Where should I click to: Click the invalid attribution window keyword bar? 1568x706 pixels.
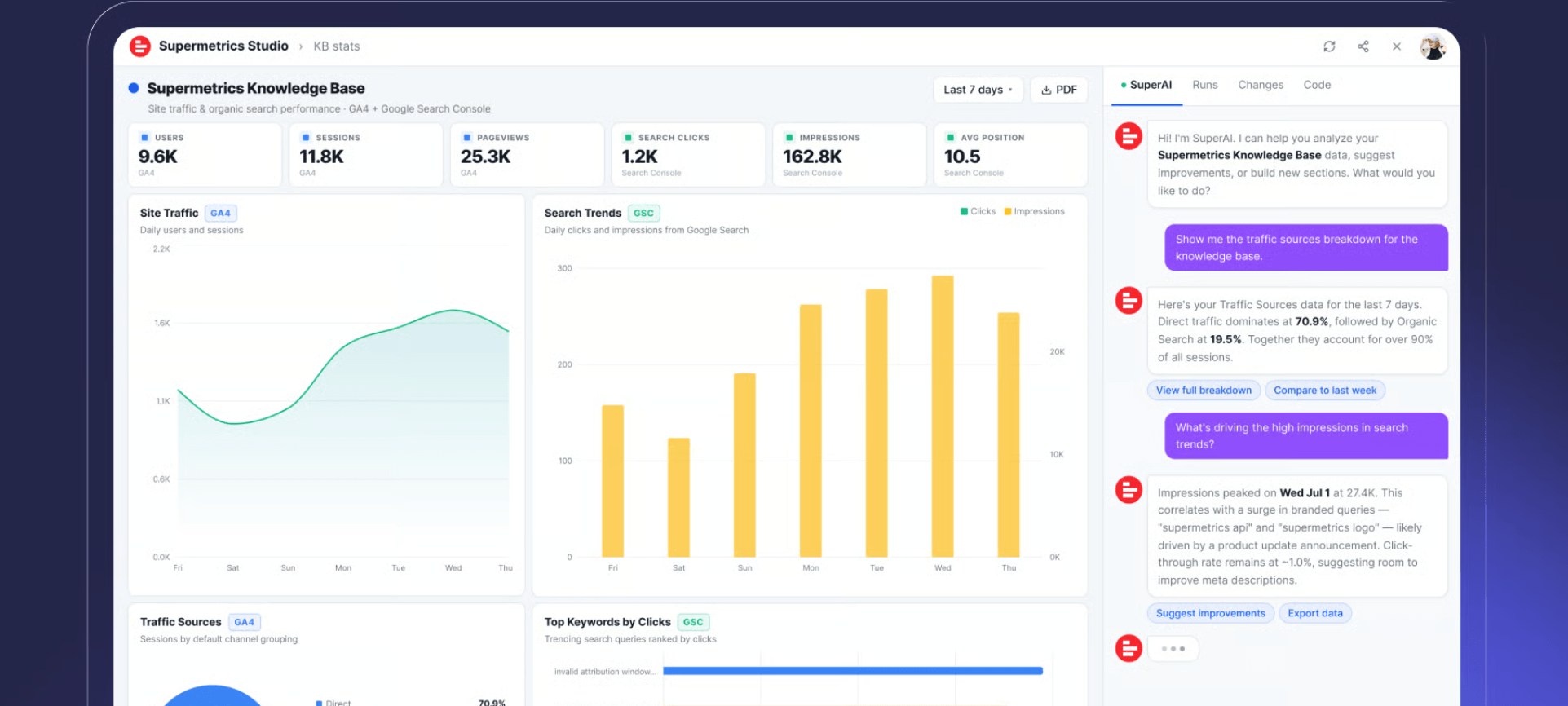coord(853,671)
